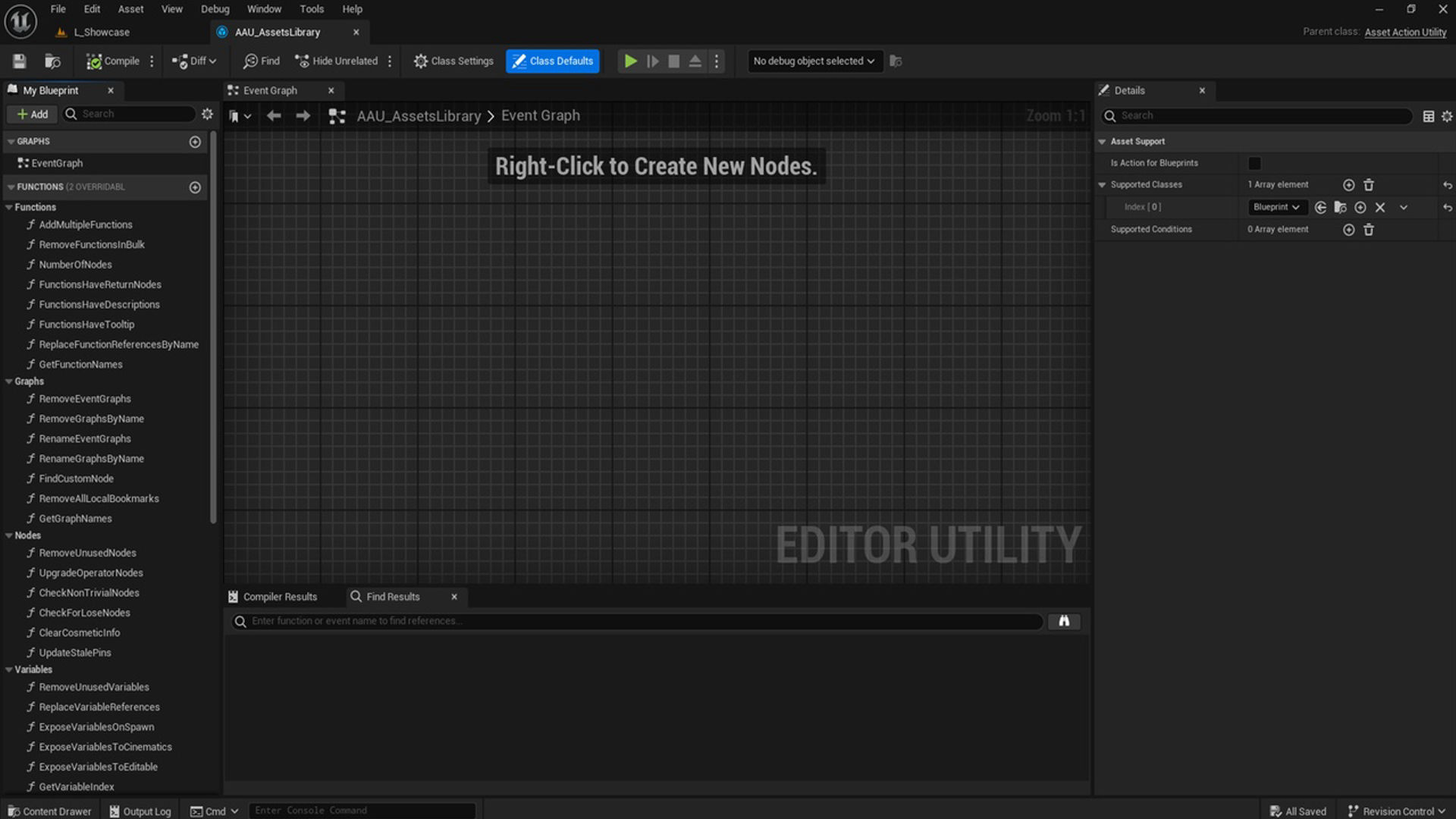The image size is (1456, 819).
Task: Reset Supported Classes to default
Action: pos(1447,185)
